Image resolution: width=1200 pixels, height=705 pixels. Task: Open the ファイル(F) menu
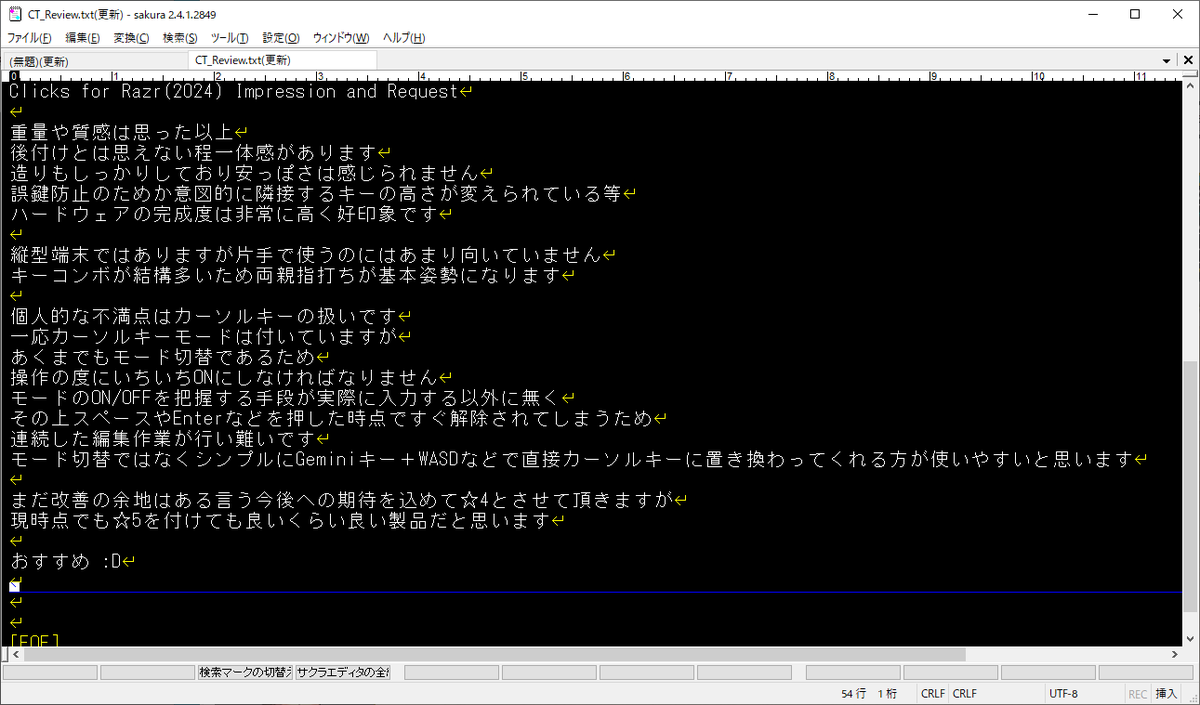(29, 38)
